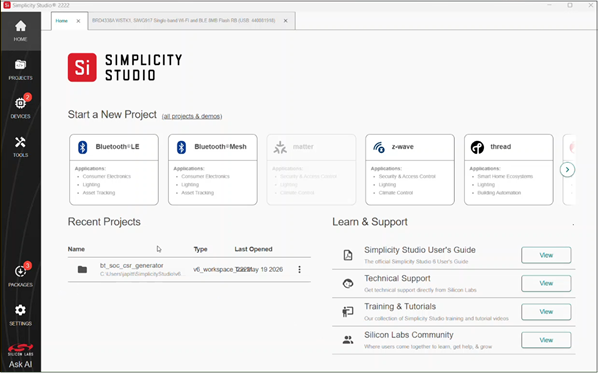
Task: Click Silicon Labs Community title text
Action: click(408, 335)
